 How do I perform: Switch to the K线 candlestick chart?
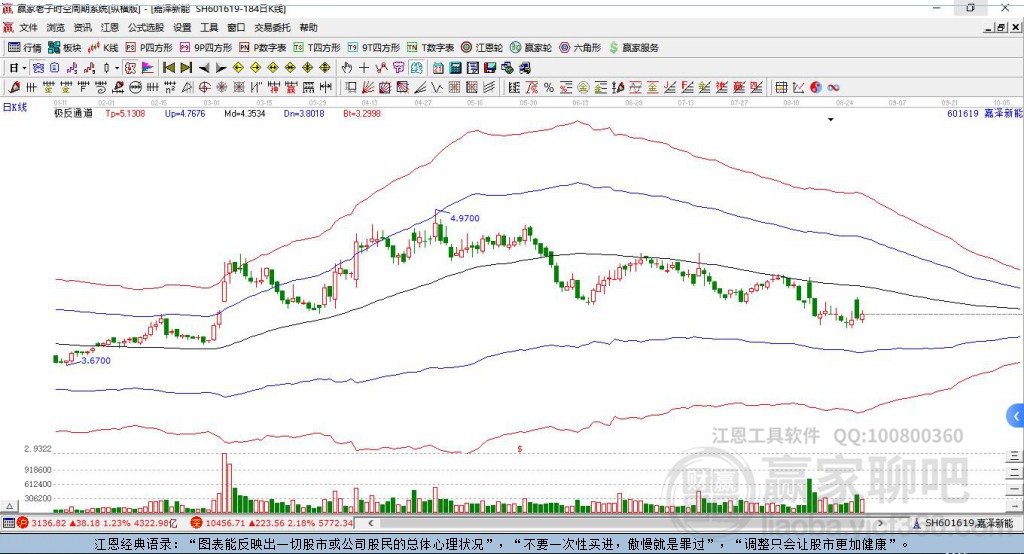[x=103, y=48]
